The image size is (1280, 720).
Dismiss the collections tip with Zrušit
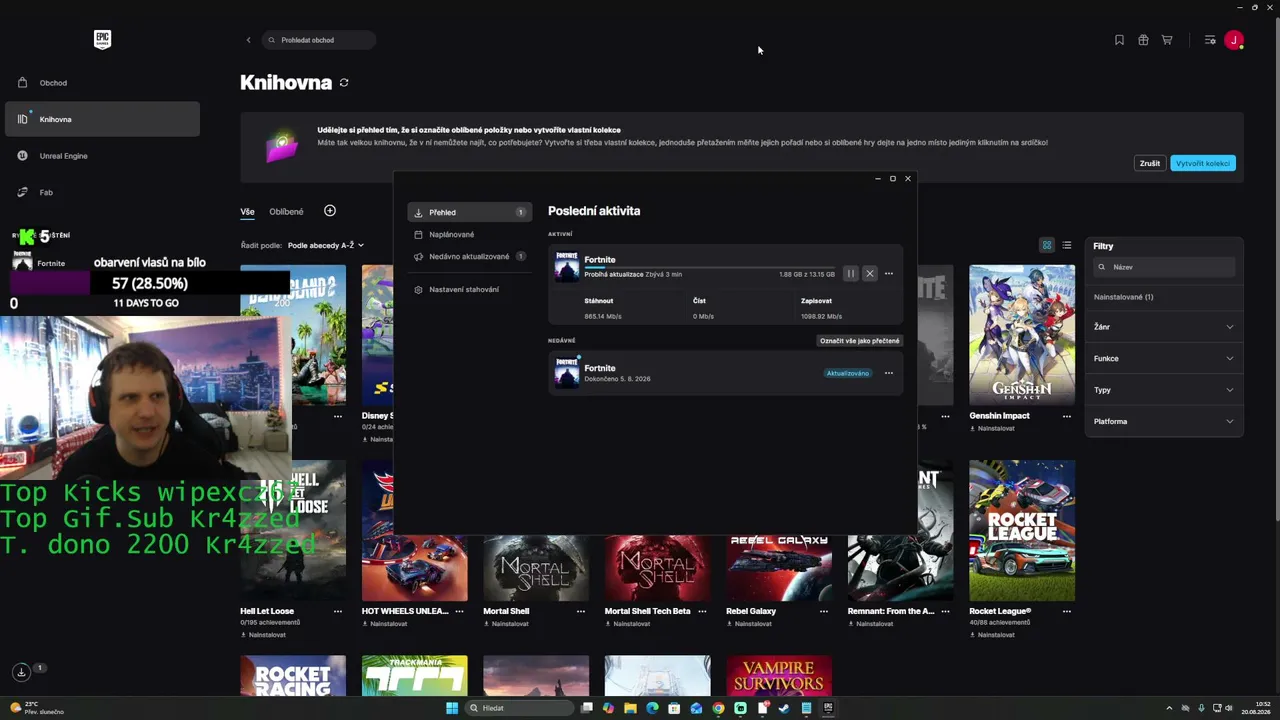(x=1150, y=163)
